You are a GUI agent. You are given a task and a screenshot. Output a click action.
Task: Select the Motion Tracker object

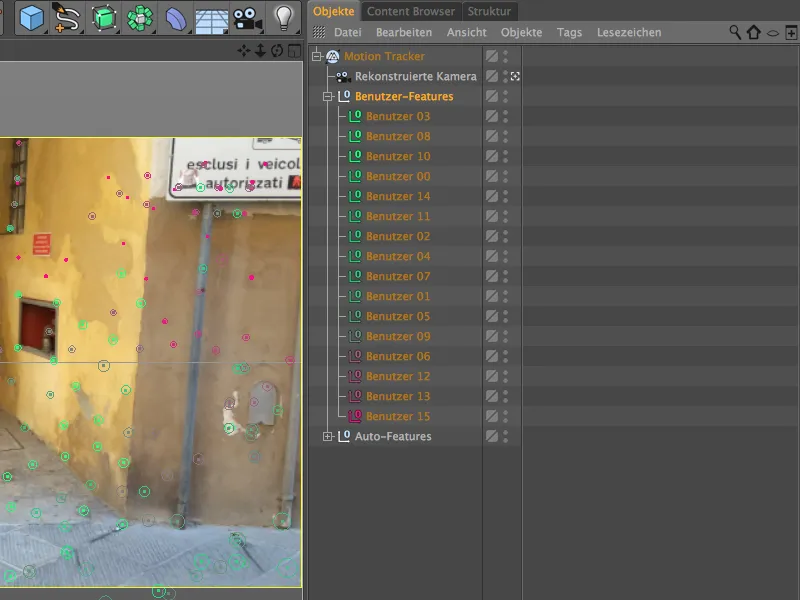coord(384,56)
